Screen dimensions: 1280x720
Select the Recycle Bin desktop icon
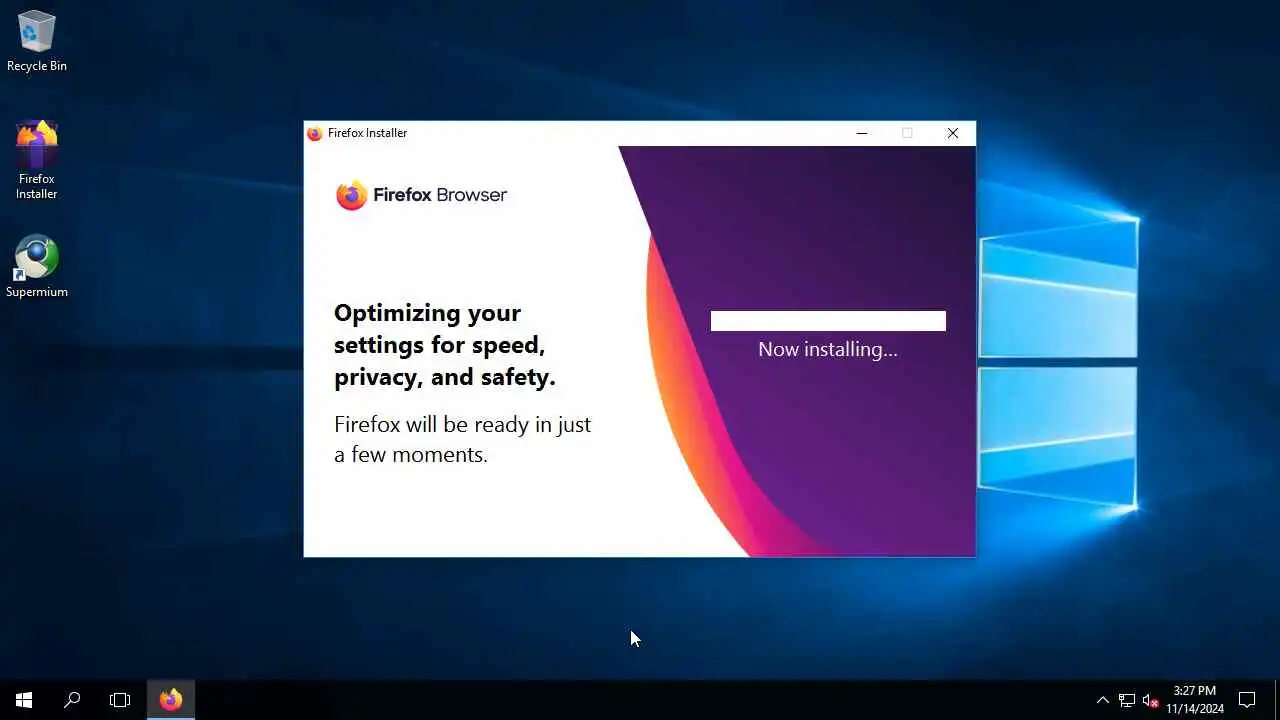37,41
